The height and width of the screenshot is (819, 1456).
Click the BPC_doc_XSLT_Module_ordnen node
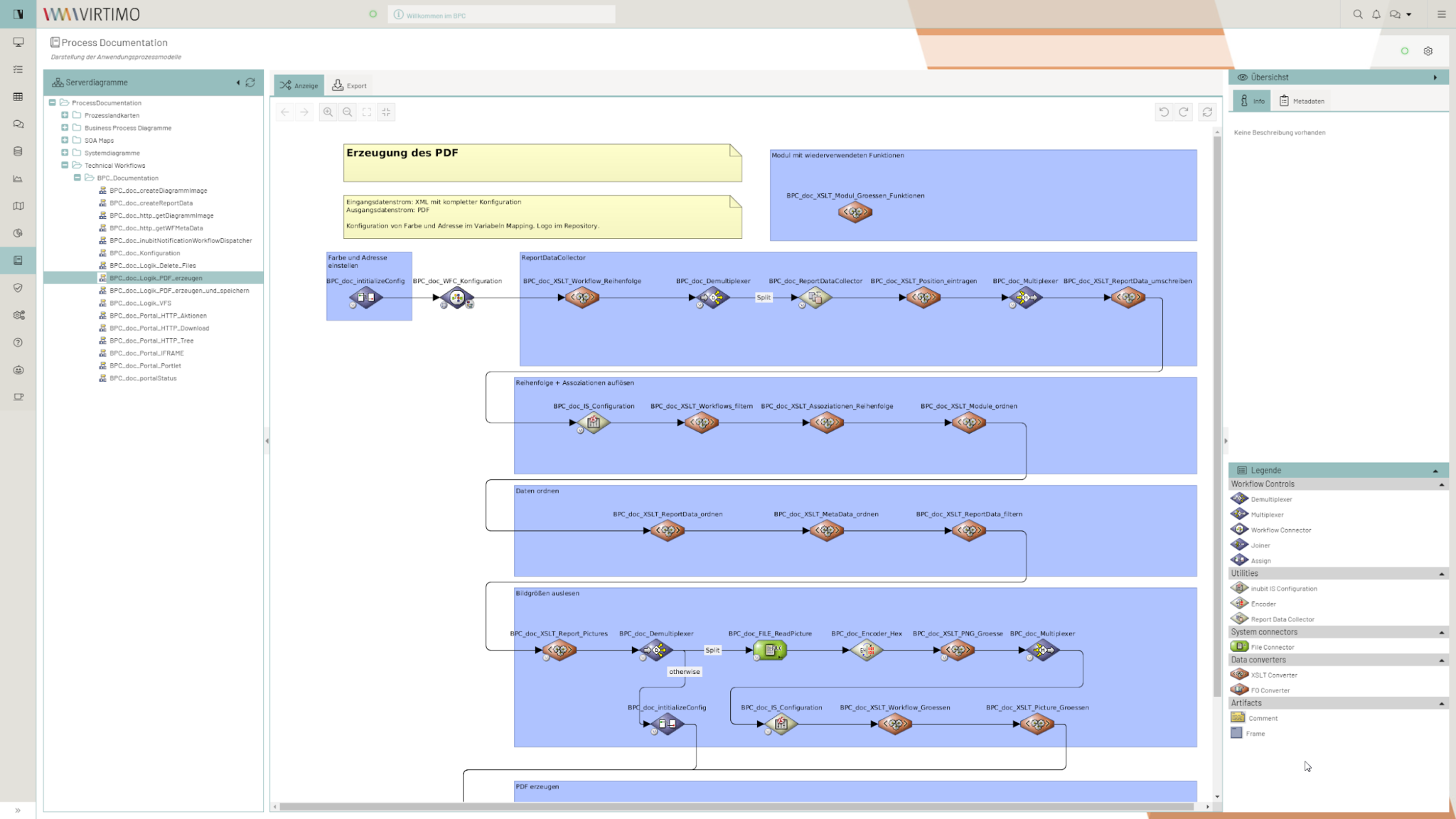pyautogui.click(x=968, y=423)
